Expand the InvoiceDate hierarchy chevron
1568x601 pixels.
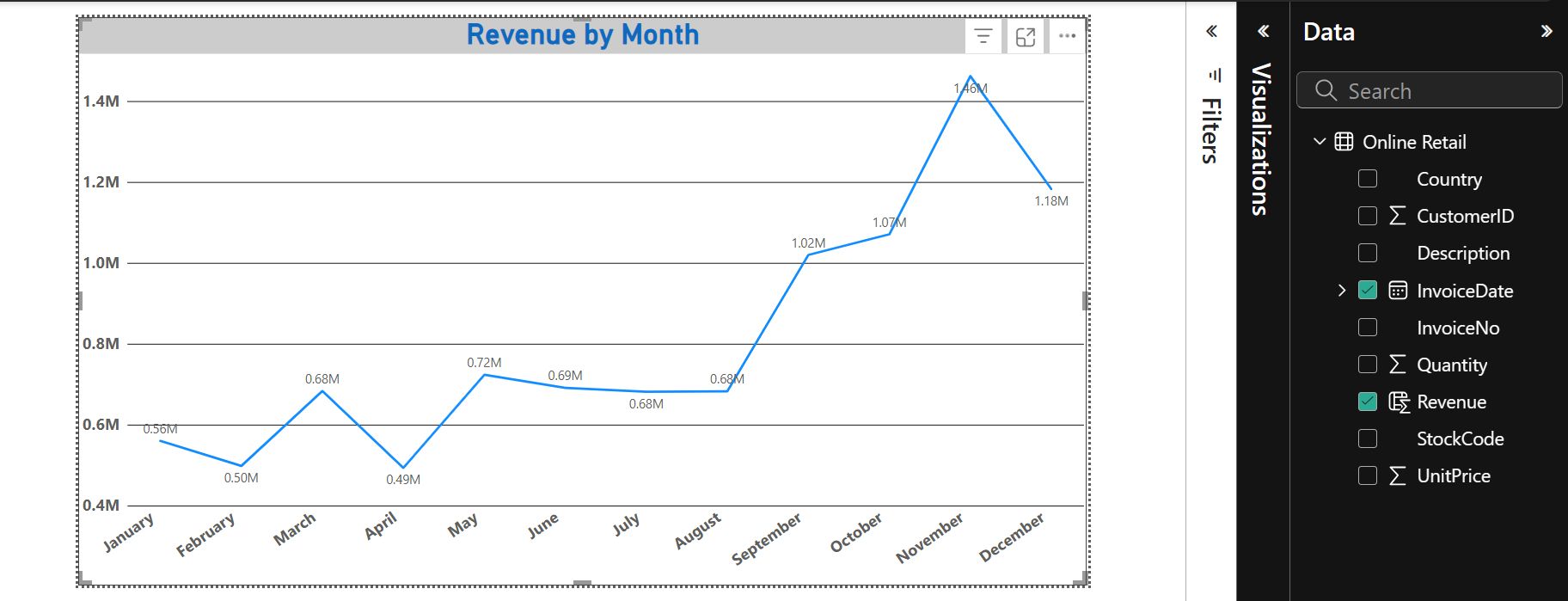click(x=1342, y=291)
